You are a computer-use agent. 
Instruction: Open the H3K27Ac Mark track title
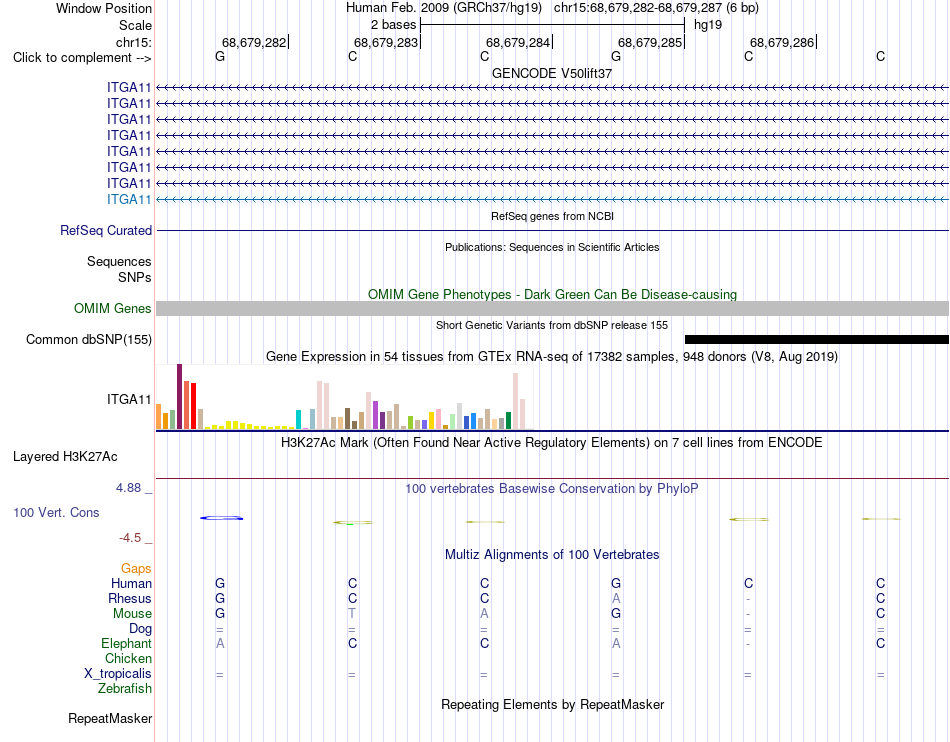tap(552, 443)
